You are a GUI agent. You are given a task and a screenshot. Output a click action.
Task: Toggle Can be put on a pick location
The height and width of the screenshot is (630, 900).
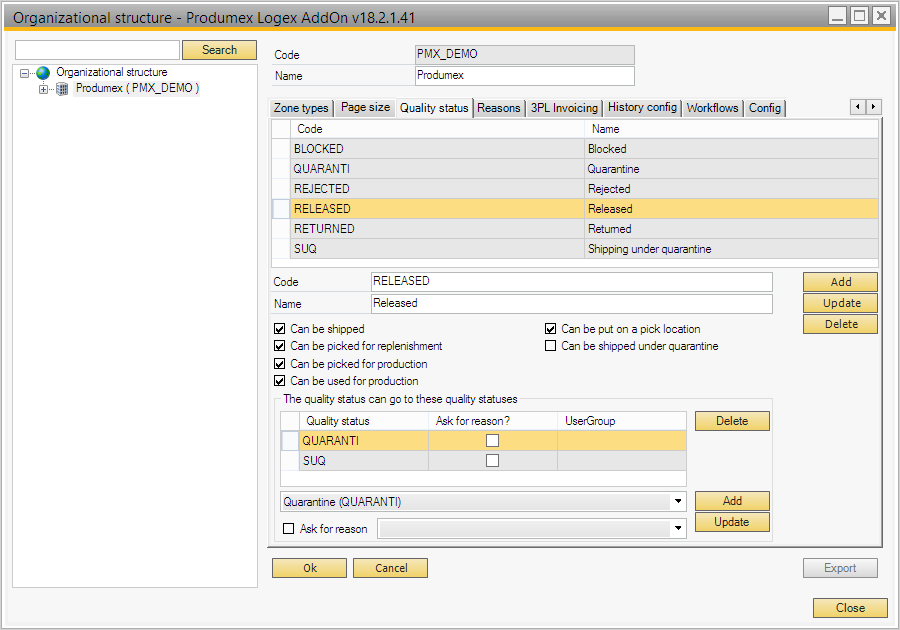coord(551,329)
